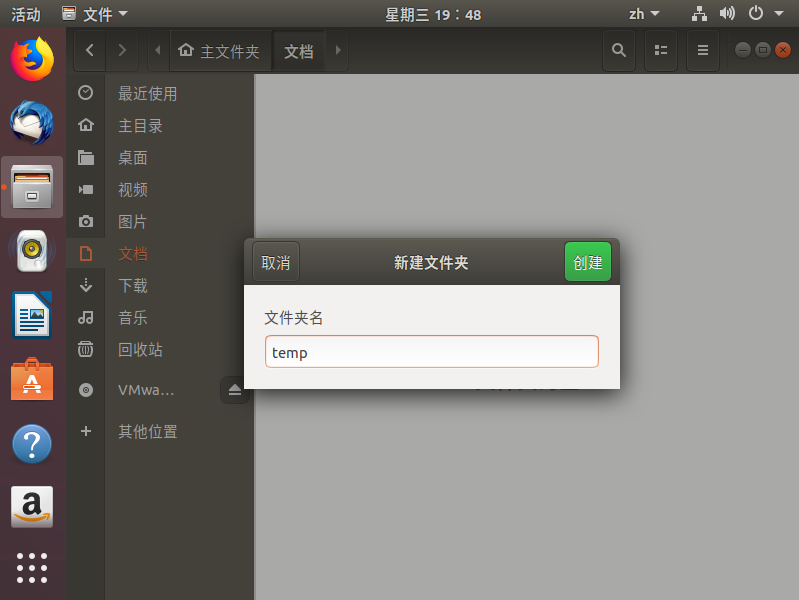Open 最近使用 in the sidebar
This screenshot has height=600, width=799.
[x=147, y=94]
